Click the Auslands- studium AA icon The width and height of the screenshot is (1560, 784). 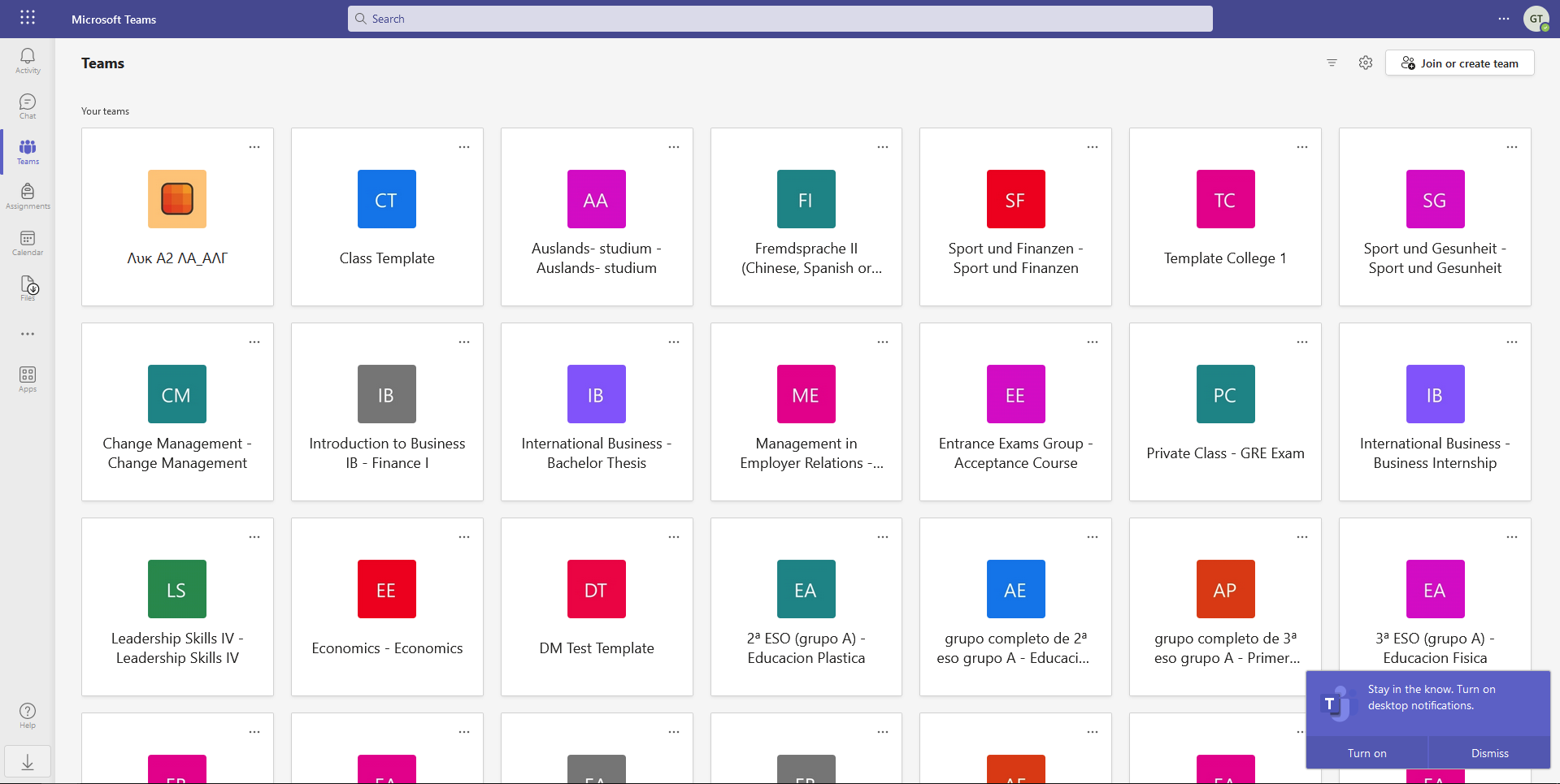pyautogui.click(x=597, y=199)
